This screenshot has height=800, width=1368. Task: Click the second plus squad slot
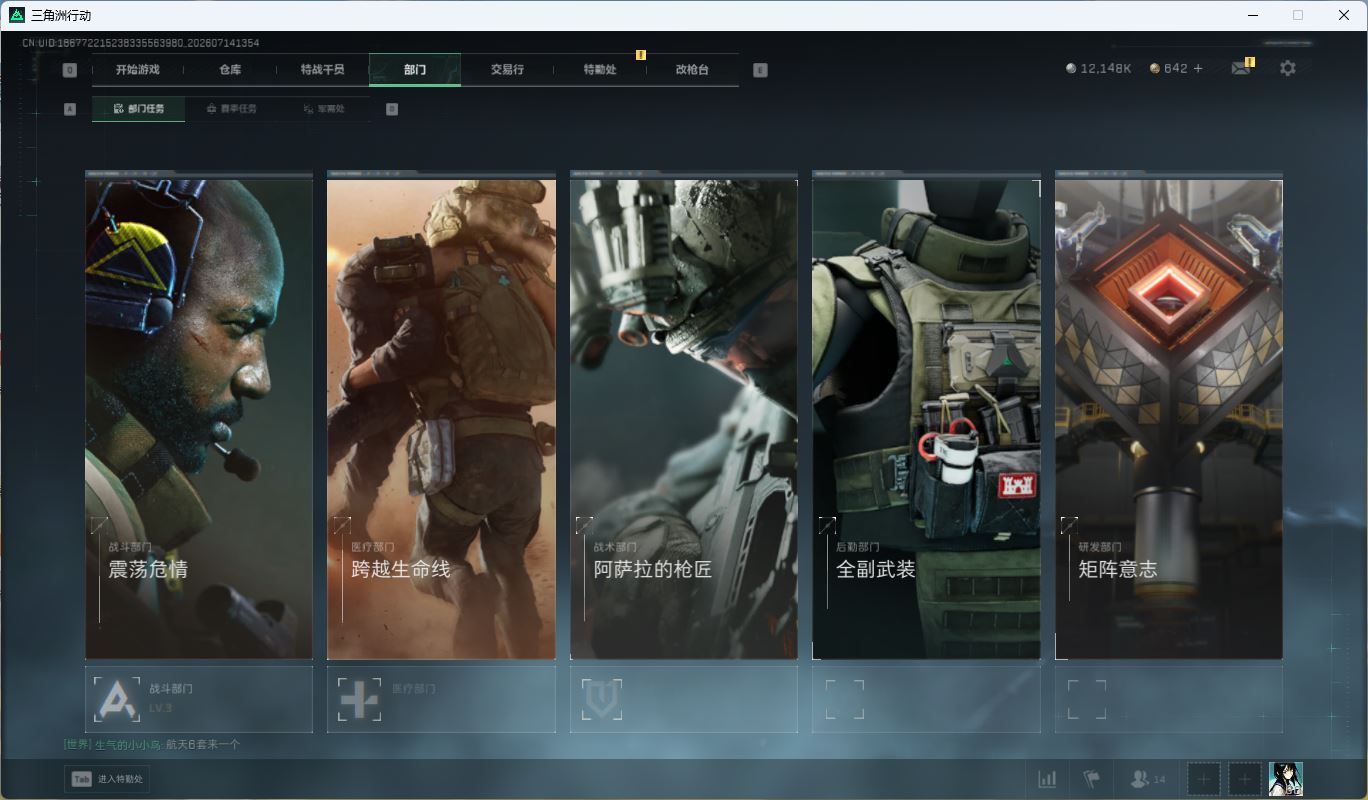(x=1244, y=779)
